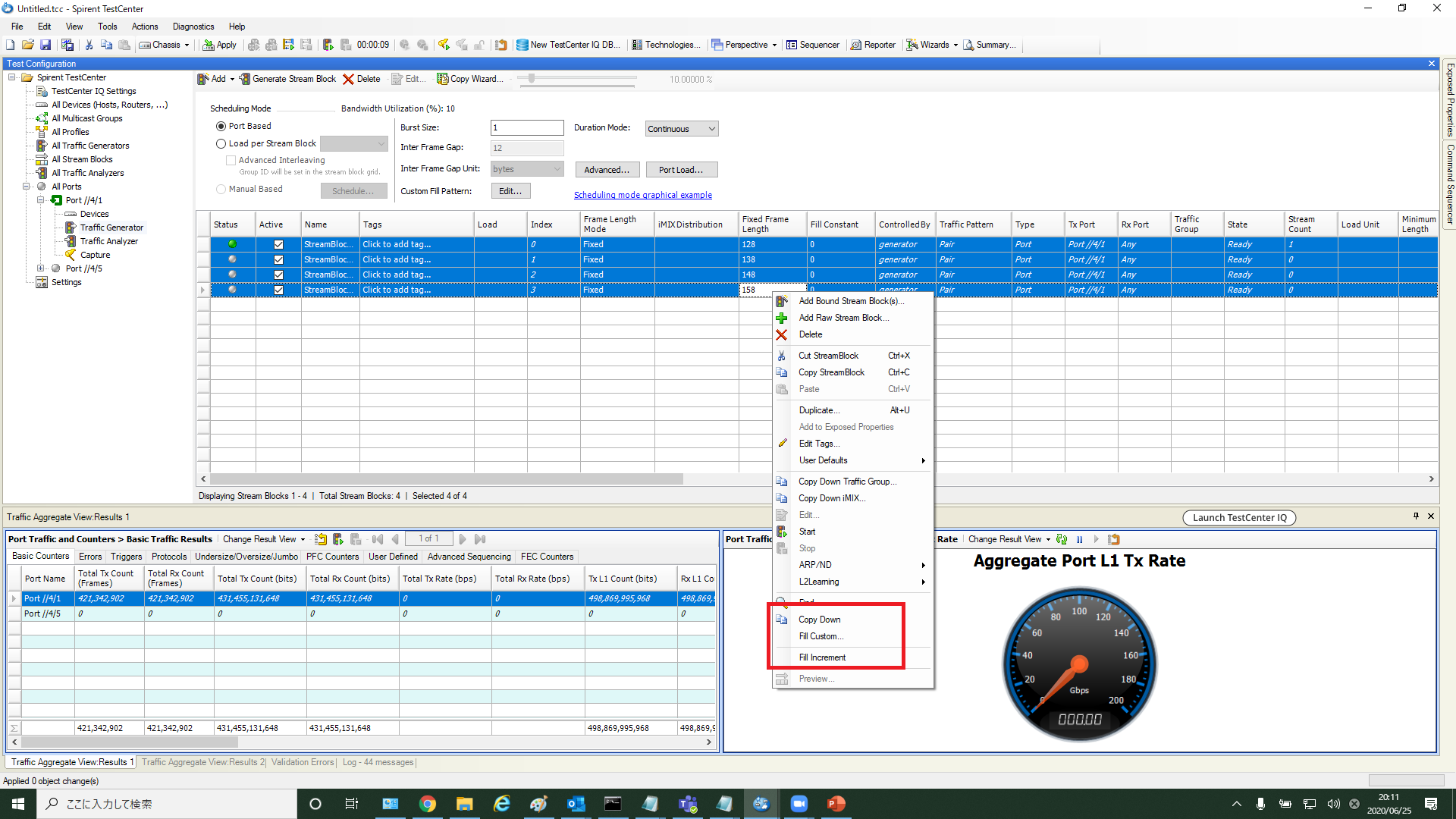
Task: Switch to the PFC Counters tab
Action: tap(332, 557)
